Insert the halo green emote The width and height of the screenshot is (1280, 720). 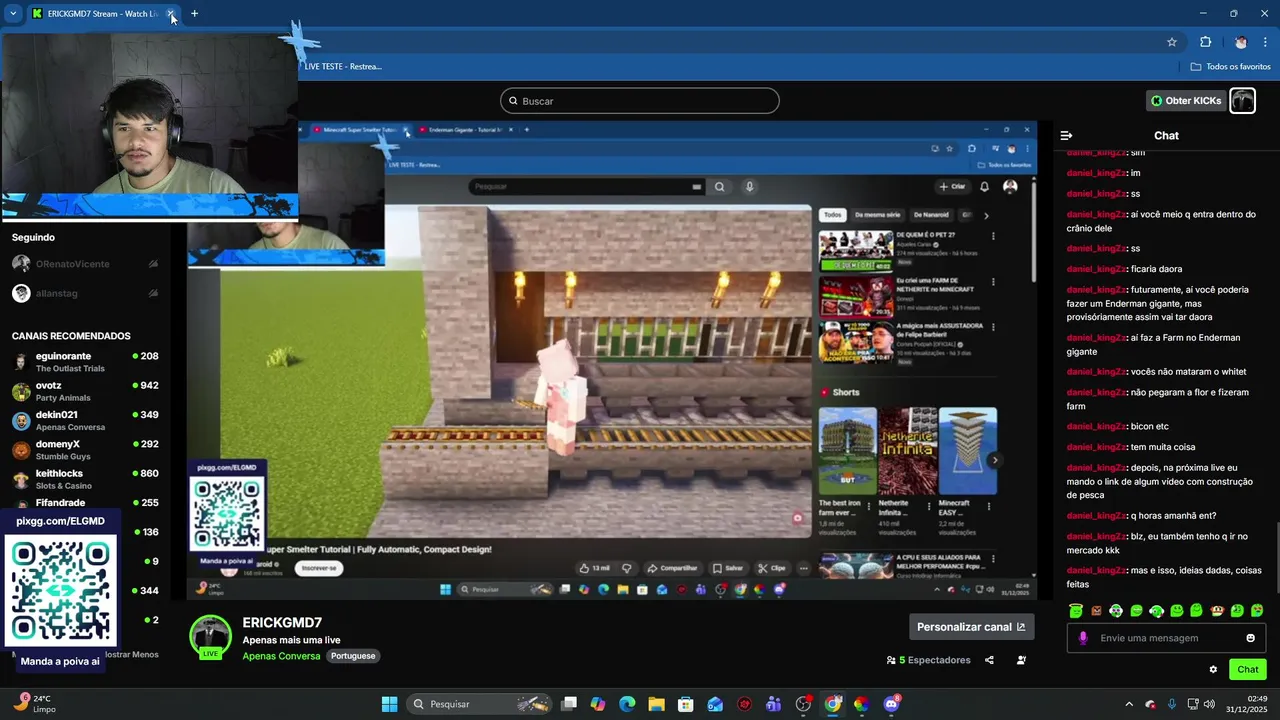[x=1075, y=611]
